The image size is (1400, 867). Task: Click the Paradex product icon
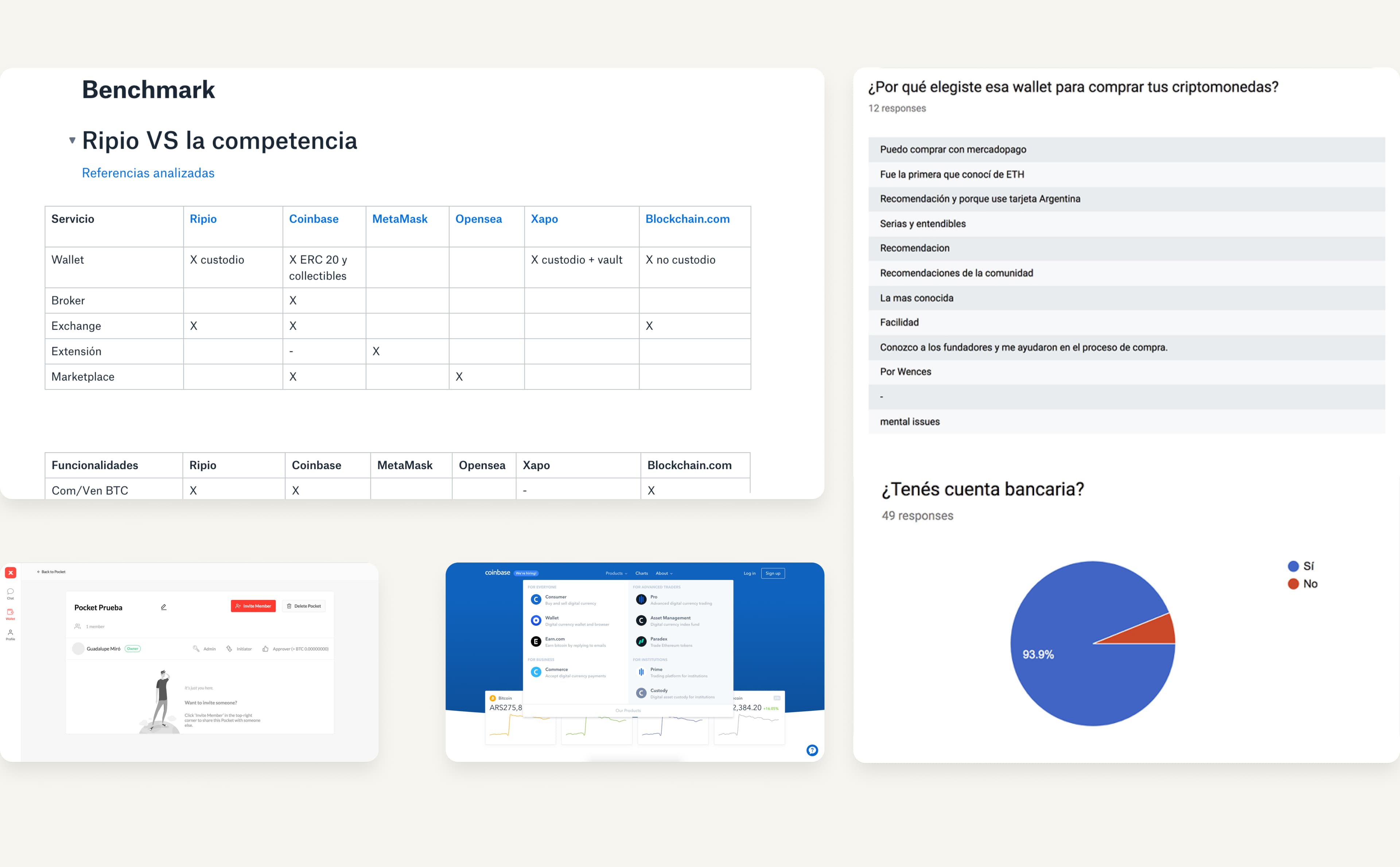[x=641, y=641]
